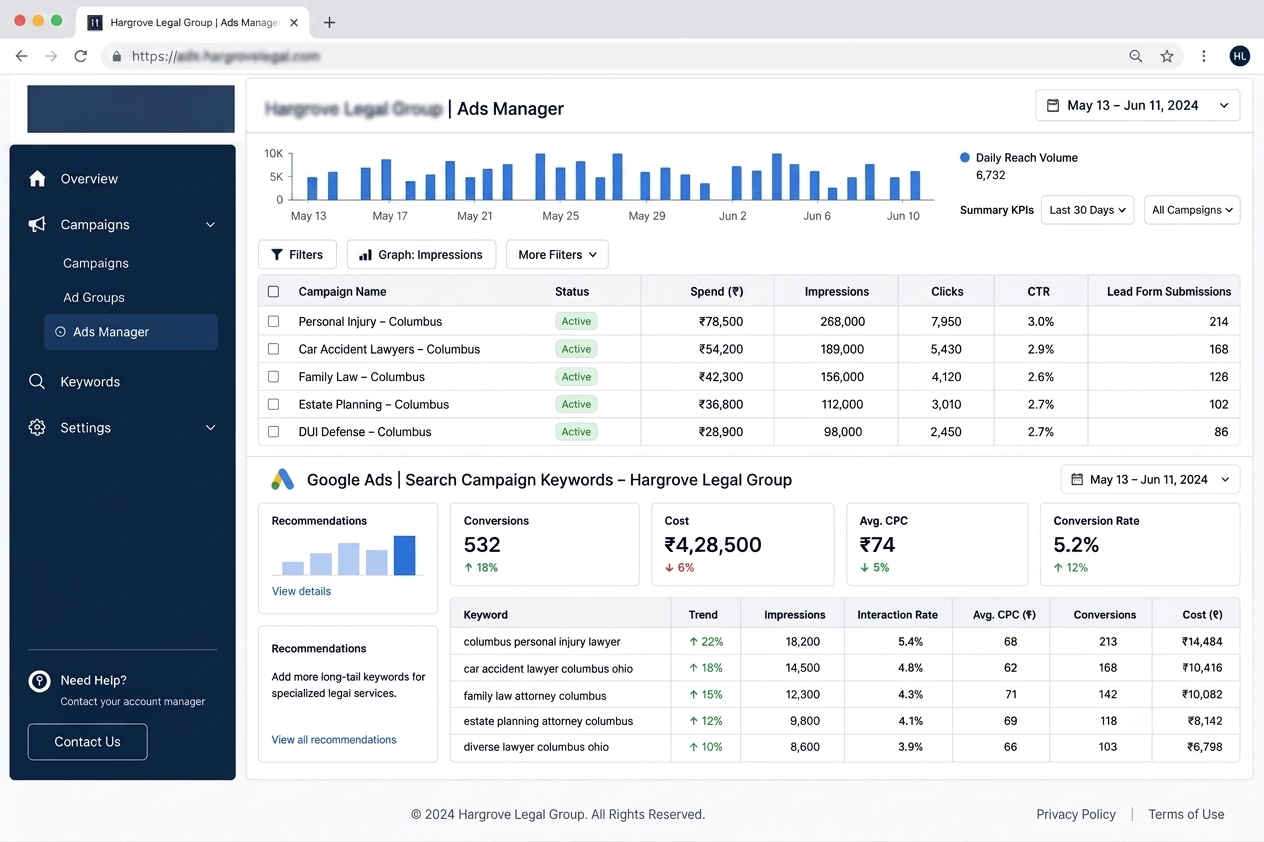Click the browser back arrow
Screen dimensions: 1264x842
21,56
